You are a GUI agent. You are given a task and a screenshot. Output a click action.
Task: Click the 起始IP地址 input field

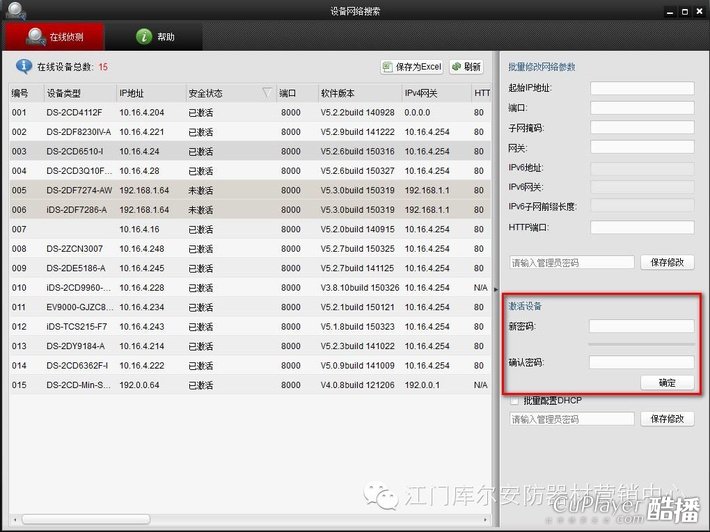[x=641, y=88]
